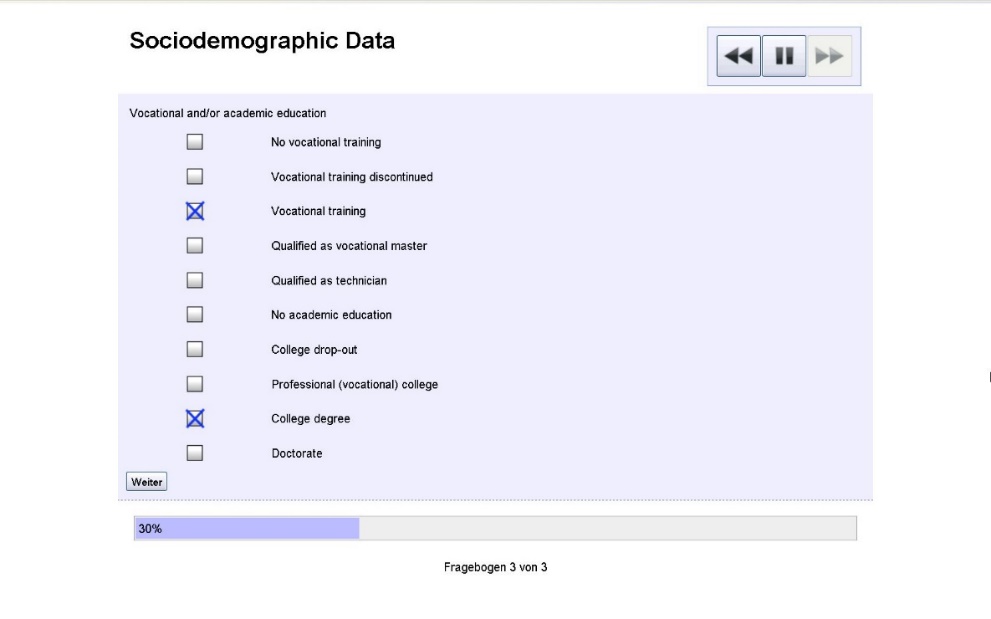The height and width of the screenshot is (619, 991).
Task: Enable the Qualified as technician checkbox
Action: tap(195, 281)
